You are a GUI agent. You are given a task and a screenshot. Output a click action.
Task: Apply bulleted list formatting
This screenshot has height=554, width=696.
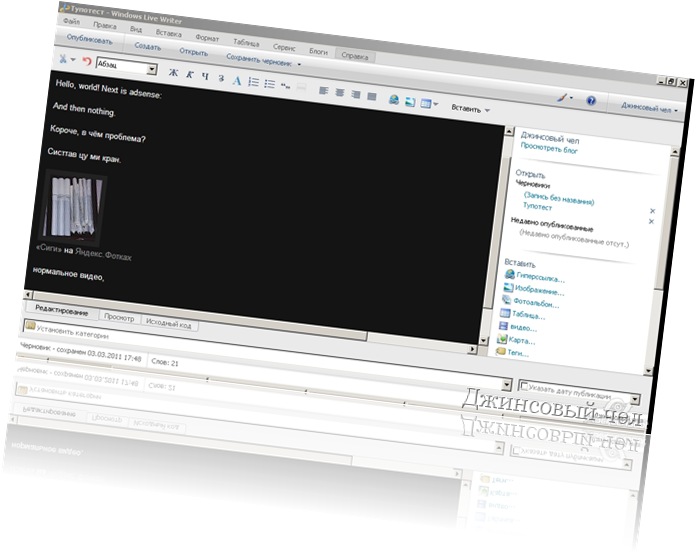coord(269,84)
